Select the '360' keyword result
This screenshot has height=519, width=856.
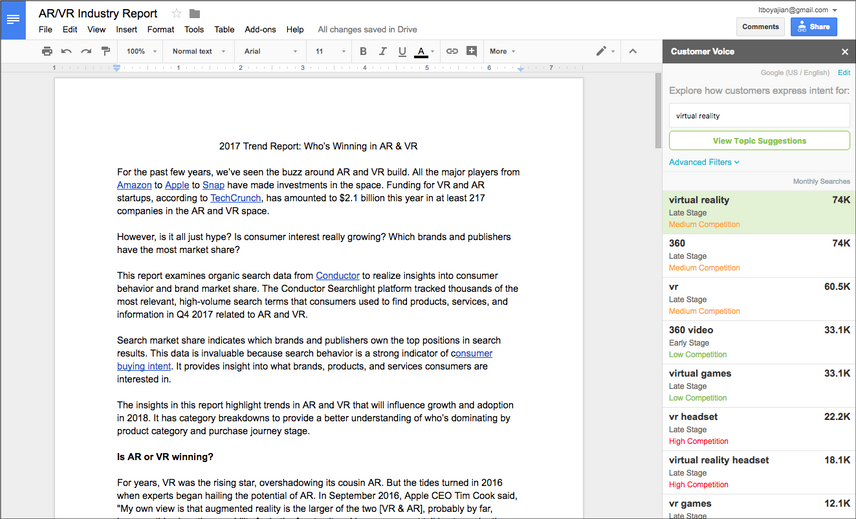759,255
